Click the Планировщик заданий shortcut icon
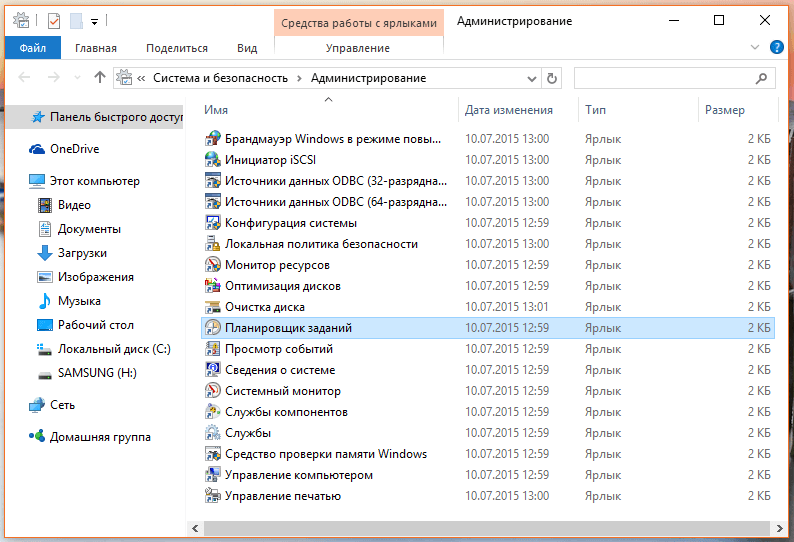Image resolution: width=794 pixels, height=542 pixels. tap(212, 328)
